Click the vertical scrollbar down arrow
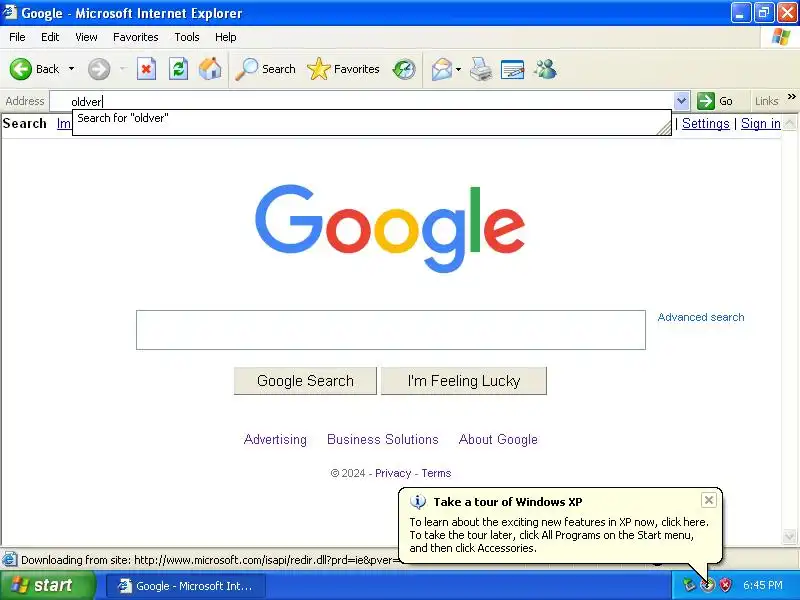Image resolution: width=800 pixels, height=600 pixels. tap(789, 536)
